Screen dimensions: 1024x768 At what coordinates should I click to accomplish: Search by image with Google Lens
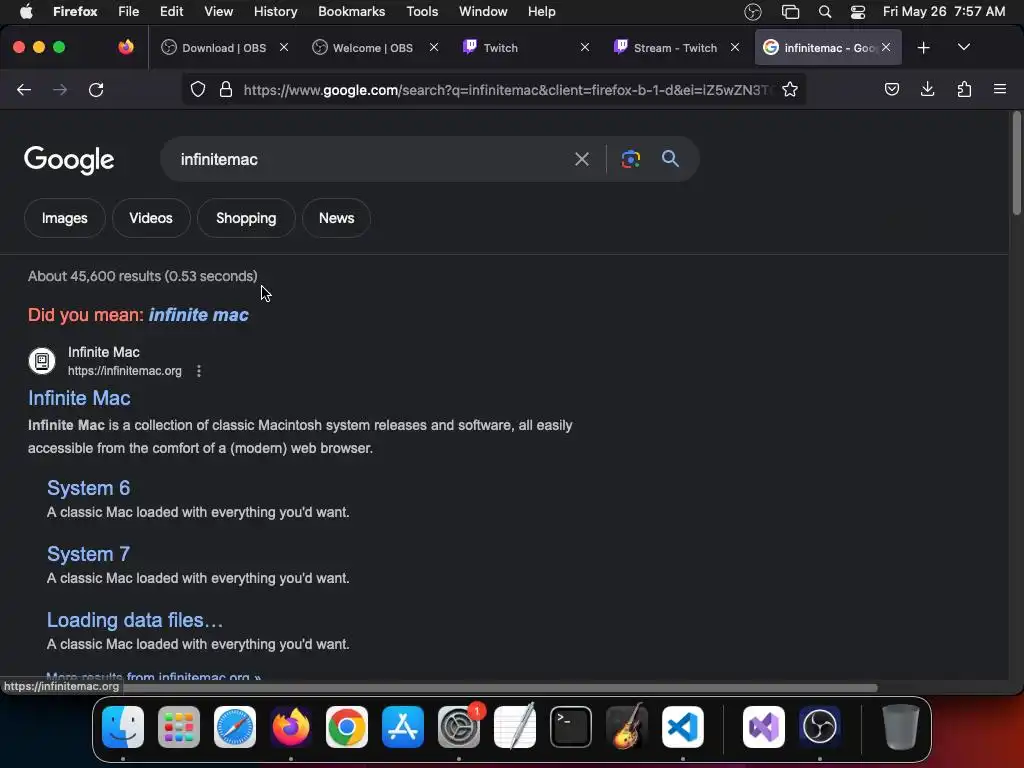(630, 159)
